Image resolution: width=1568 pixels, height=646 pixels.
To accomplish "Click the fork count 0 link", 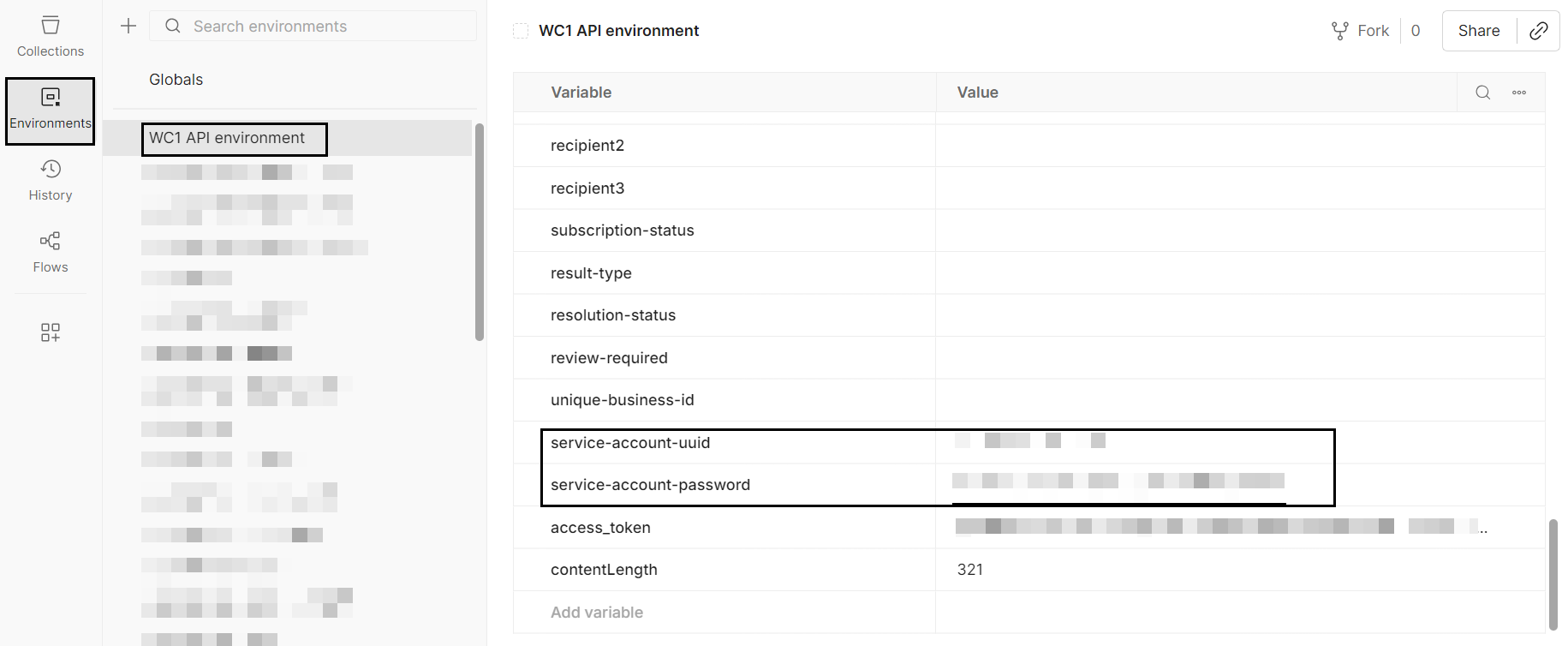I will click(x=1416, y=30).
